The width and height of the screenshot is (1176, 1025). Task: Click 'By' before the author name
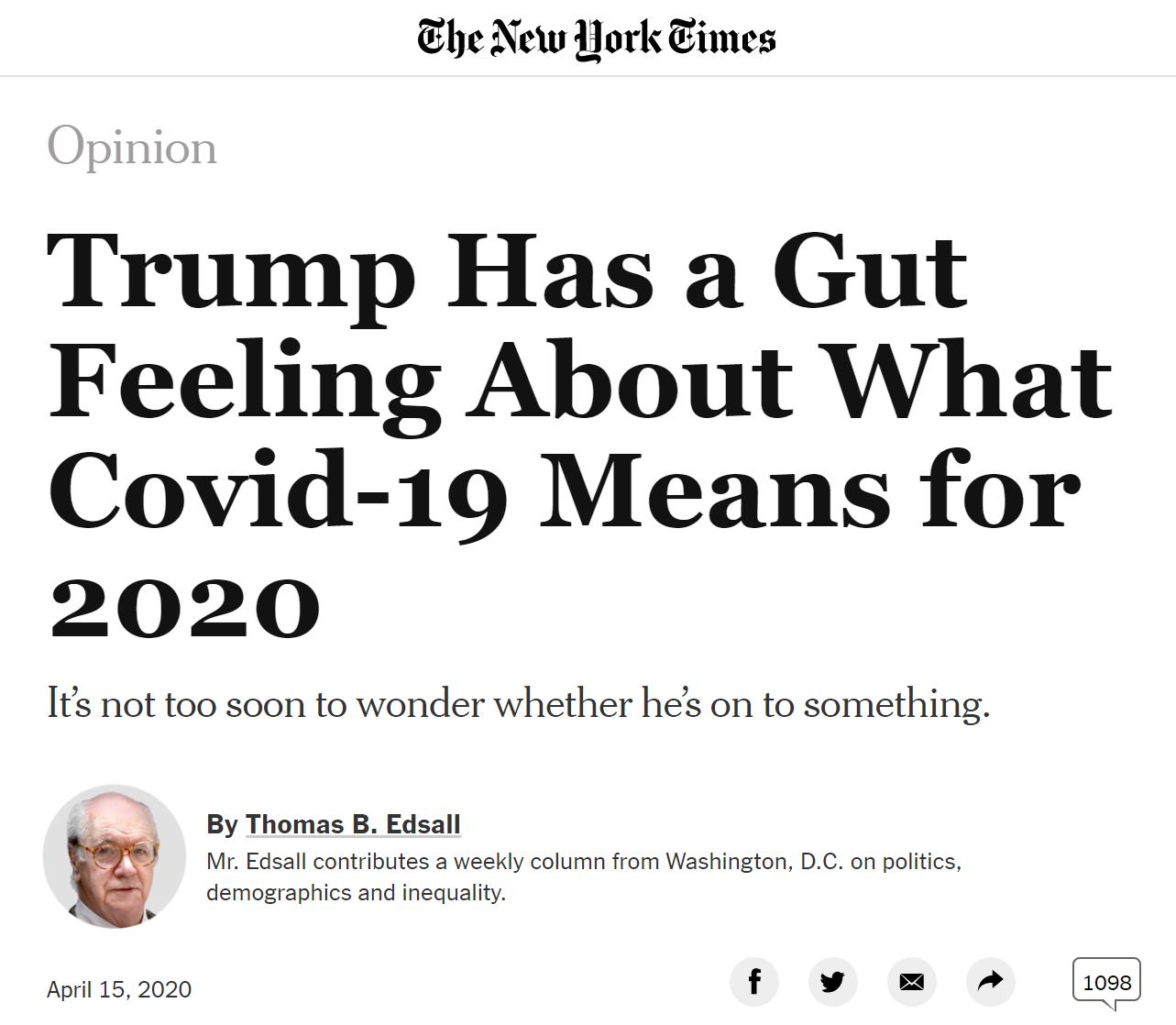[x=222, y=824]
